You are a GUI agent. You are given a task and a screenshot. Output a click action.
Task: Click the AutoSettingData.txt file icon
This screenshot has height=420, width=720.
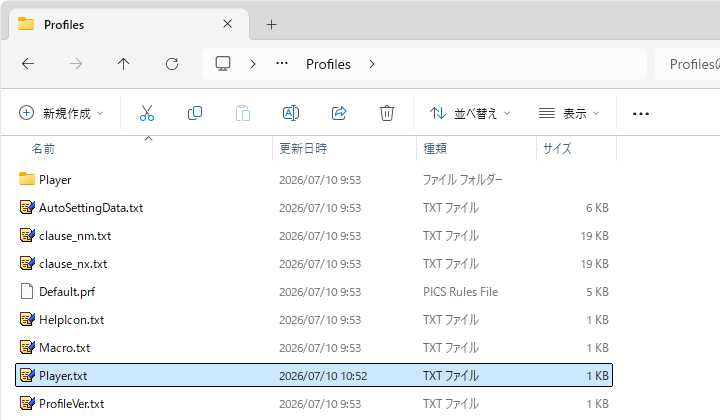pyautogui.click(x=27, y=207)
